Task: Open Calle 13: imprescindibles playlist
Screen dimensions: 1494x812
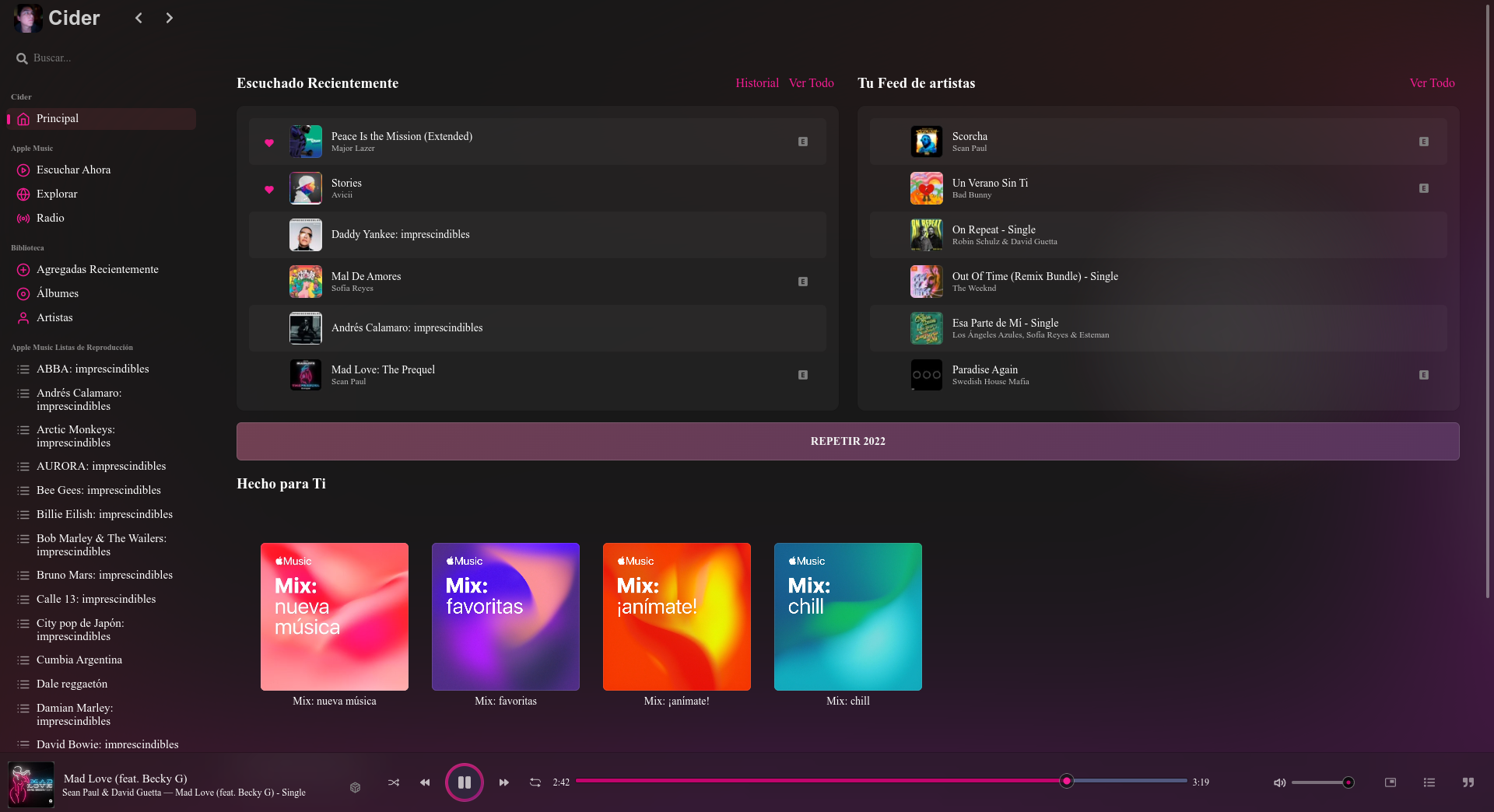Action: pyautogui.click(x=101, y=599)
